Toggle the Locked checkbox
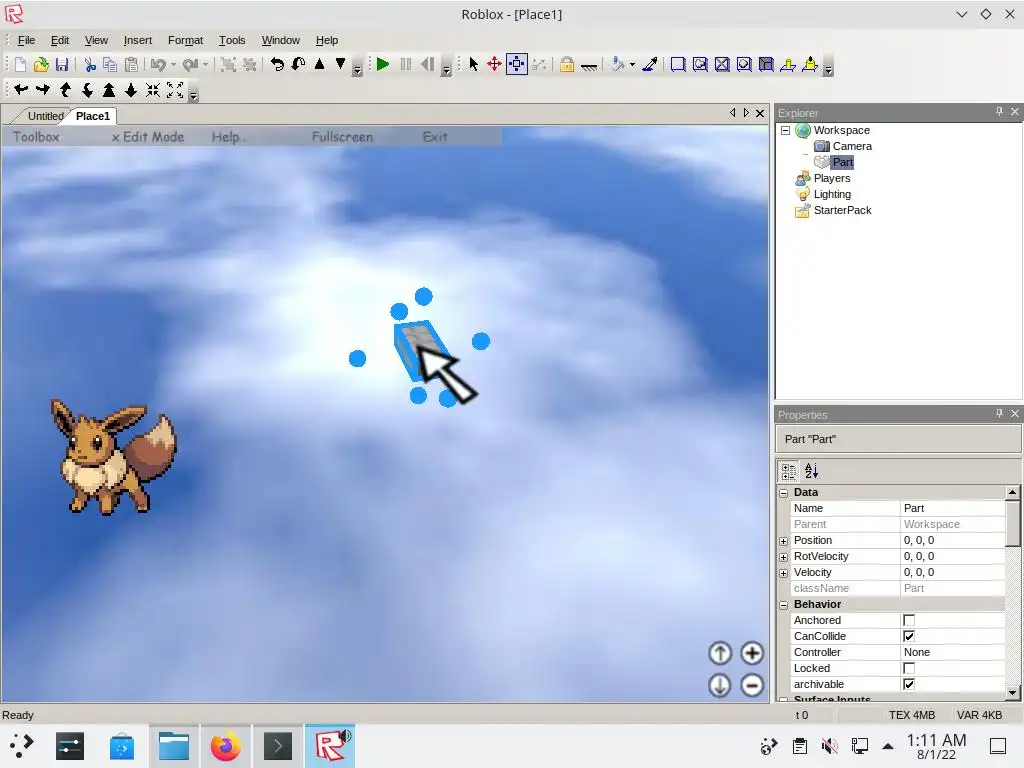This screenshot has height=768, width=1024. (x=908, y=668)
